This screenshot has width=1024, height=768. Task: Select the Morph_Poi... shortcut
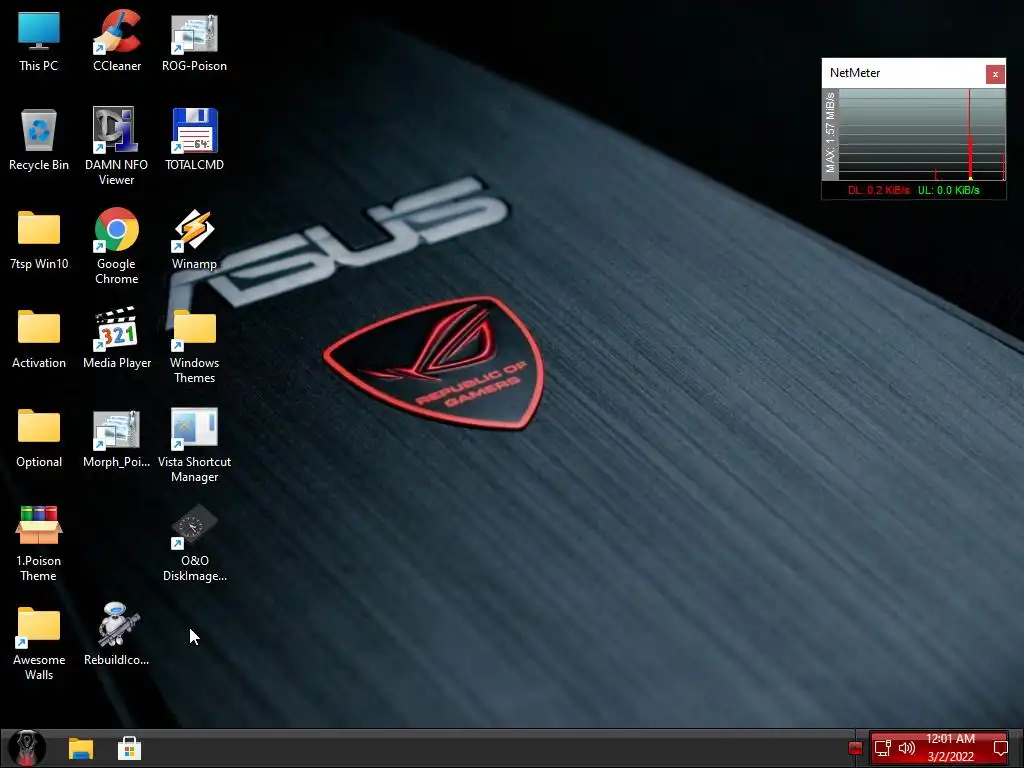coord(116,438)
